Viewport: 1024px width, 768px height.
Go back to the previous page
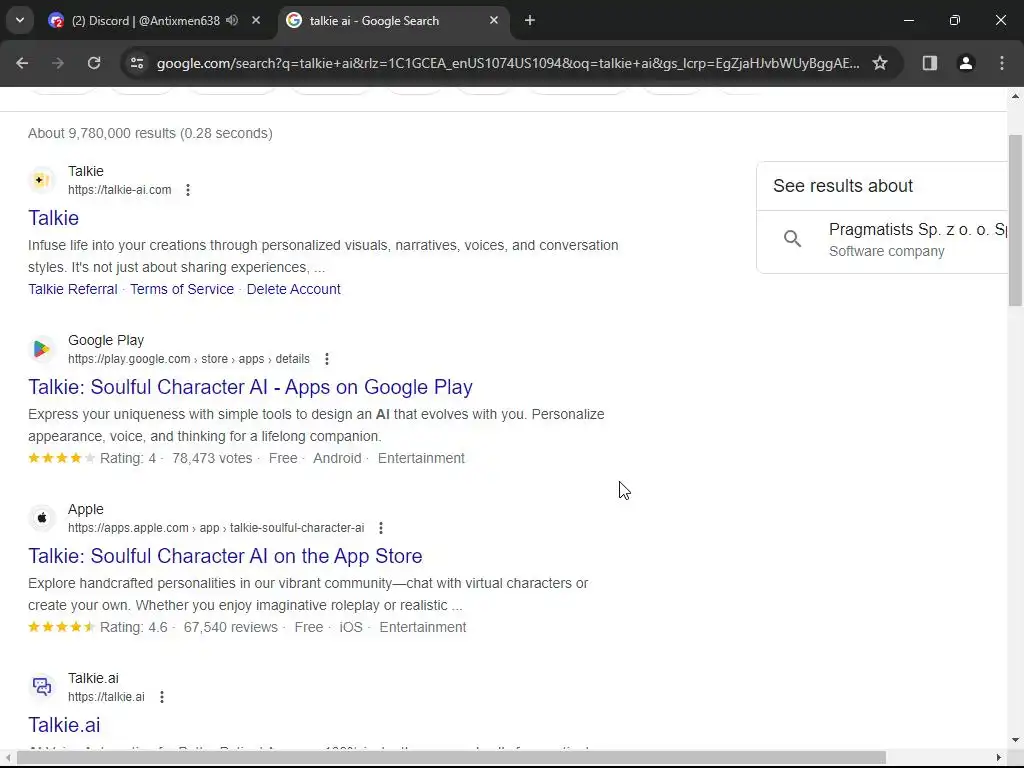(22, 63)
